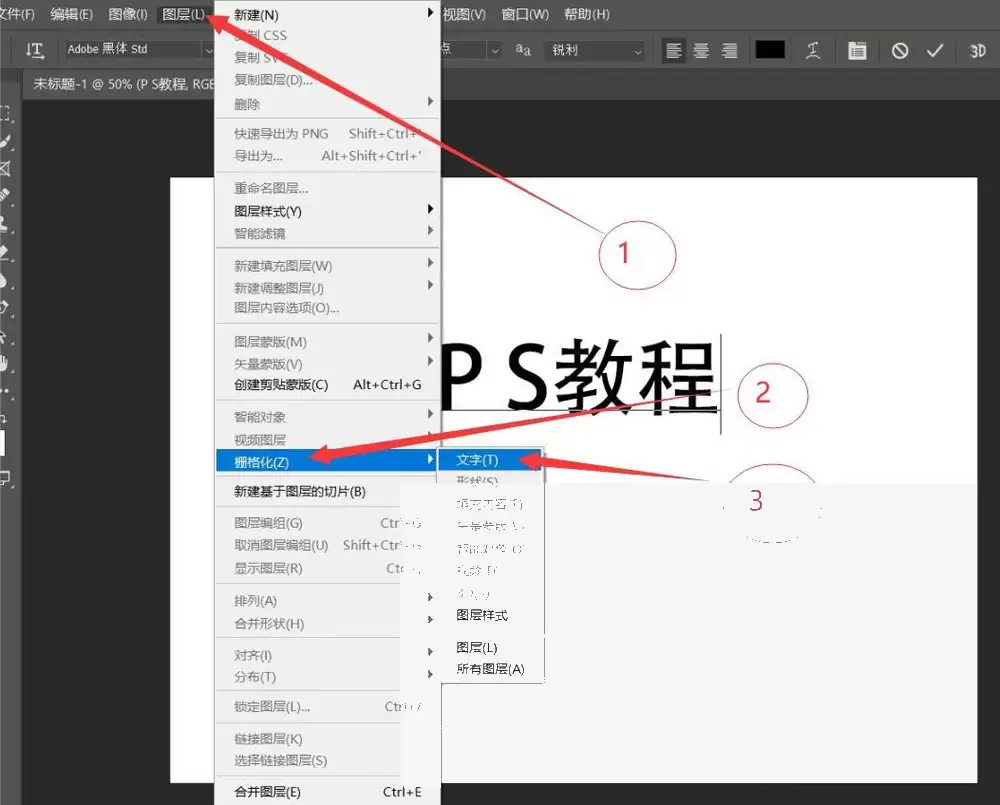1000x805 pixels.
Task: Choose 文字(T) in rasterize submenu
Action: (490, 460)
